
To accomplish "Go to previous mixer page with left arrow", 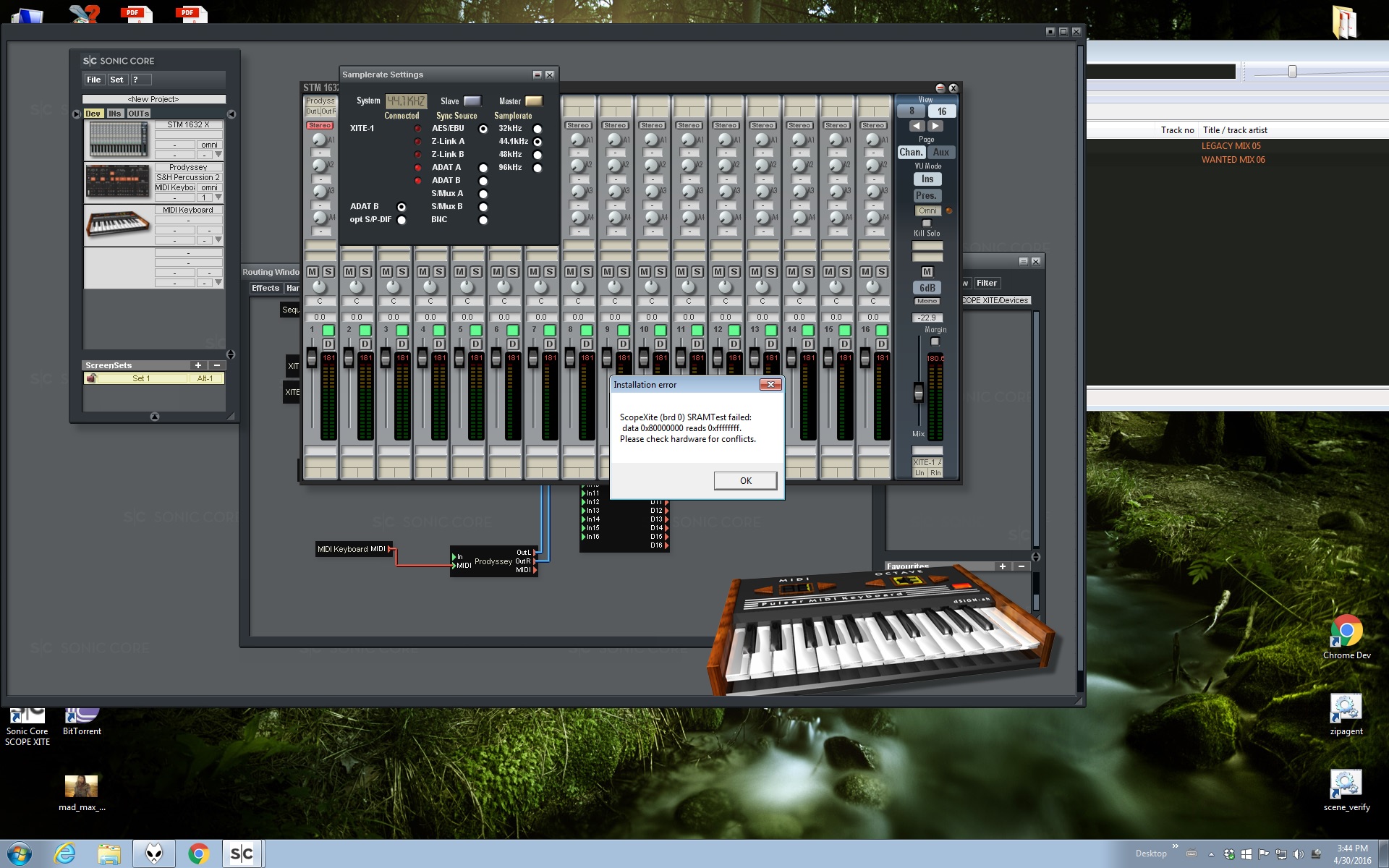I will tap(917, 126).
